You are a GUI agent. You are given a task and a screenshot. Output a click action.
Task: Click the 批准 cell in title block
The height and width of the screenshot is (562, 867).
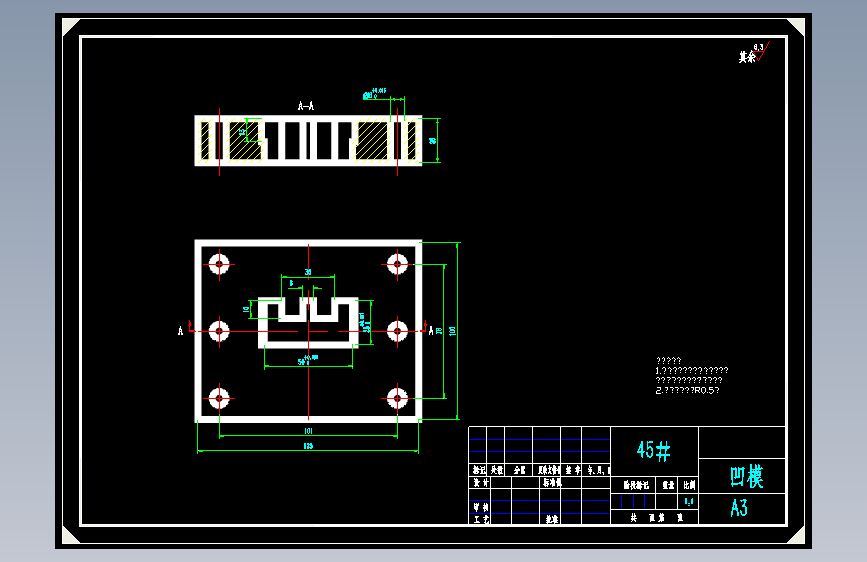552,519
